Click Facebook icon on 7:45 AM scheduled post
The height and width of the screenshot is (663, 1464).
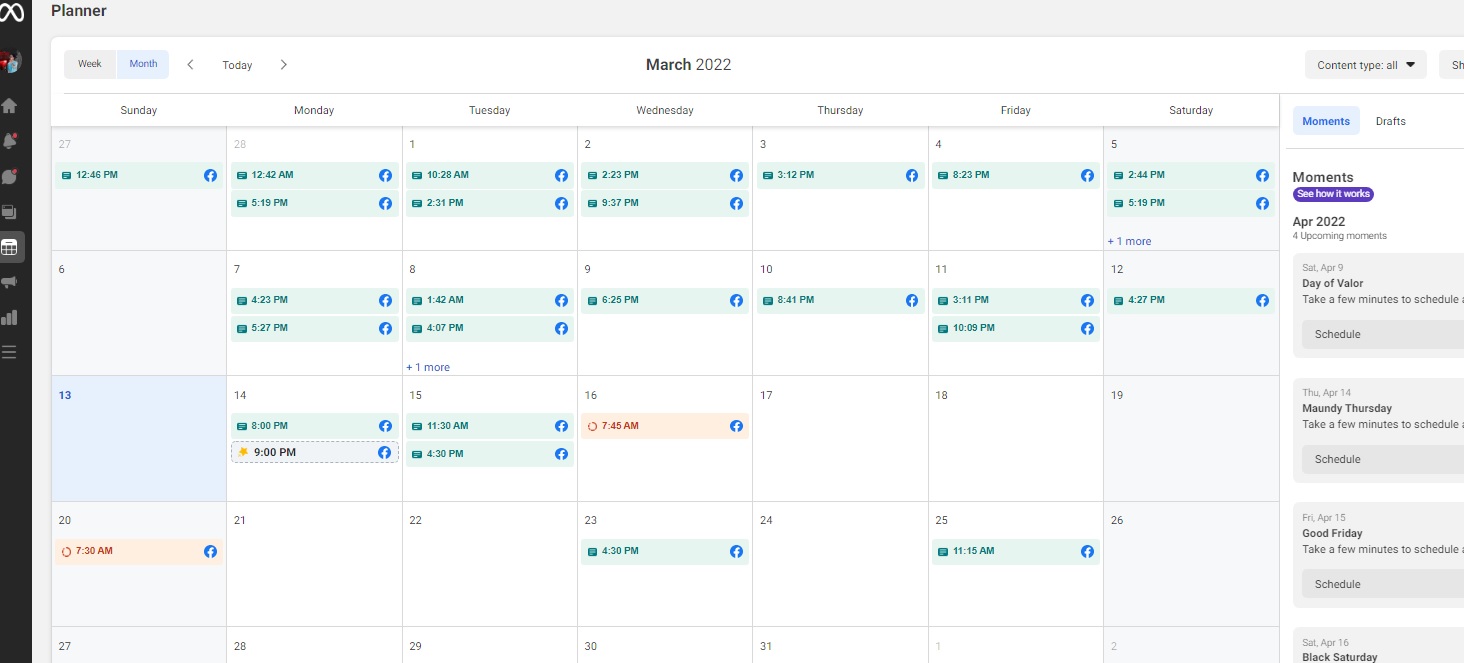coord(736,426)
